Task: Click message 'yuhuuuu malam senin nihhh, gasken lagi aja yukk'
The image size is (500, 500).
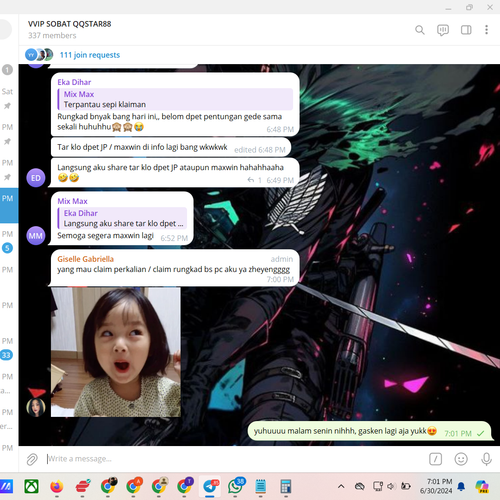Action: pos(345,431)
